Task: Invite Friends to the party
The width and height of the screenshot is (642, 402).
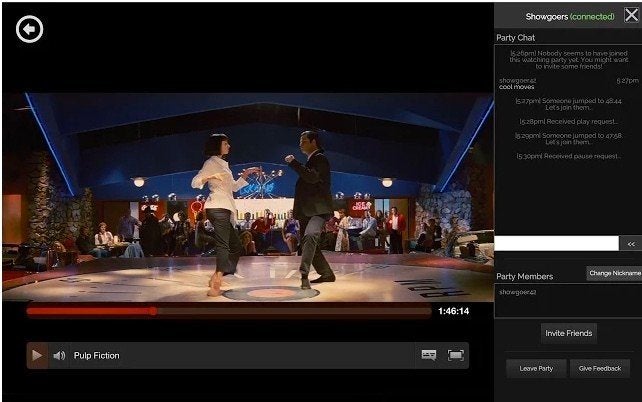Action: click(x=569, y=333)
